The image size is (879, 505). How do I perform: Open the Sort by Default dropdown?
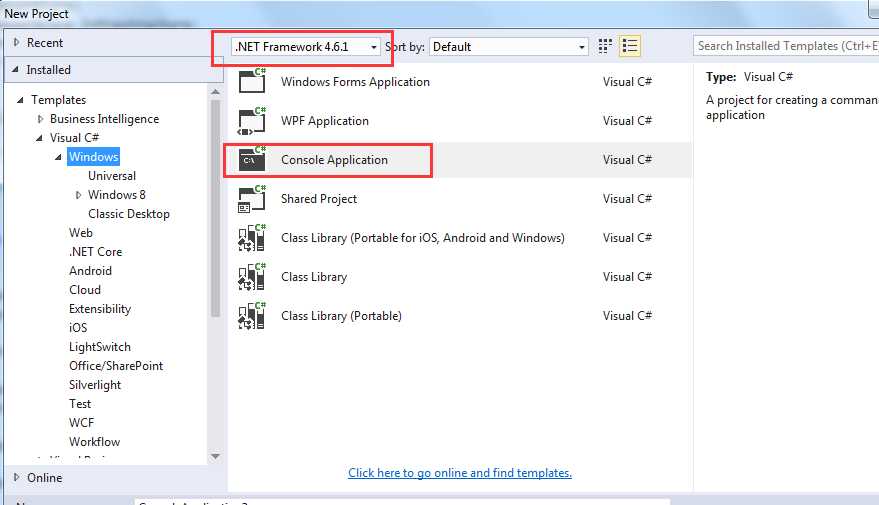pos(508,47)
